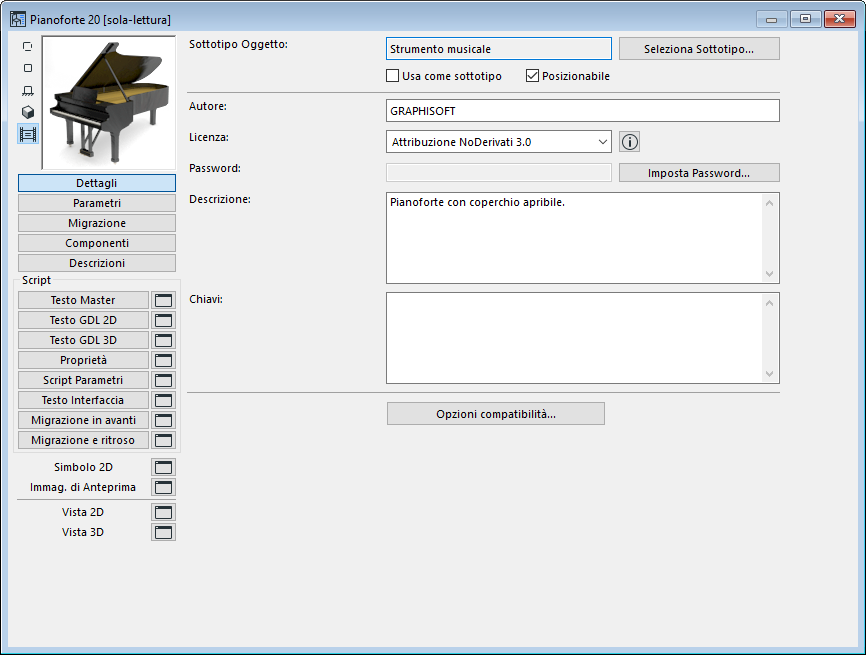Show license info via the i icon
This screenshot has width=866, height=655.
(x=630, y=142)
